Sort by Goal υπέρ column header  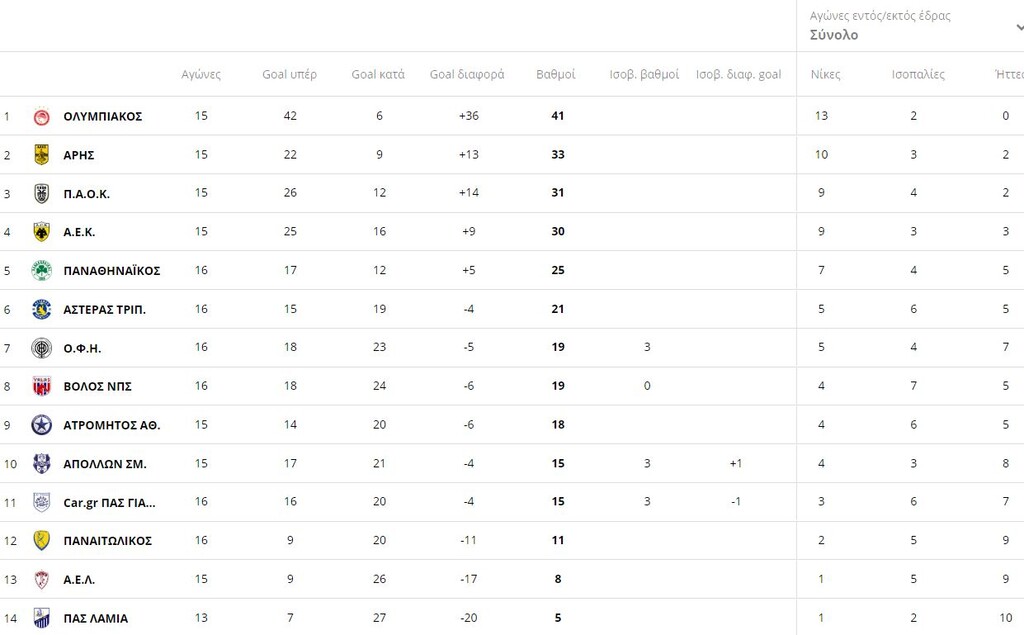(x=289, y=74)
